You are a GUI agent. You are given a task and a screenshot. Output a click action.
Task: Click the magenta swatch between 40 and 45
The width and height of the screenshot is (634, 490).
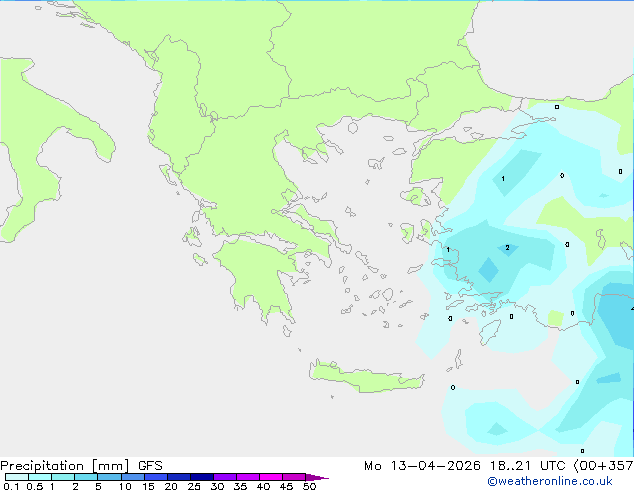pos(271,477)
